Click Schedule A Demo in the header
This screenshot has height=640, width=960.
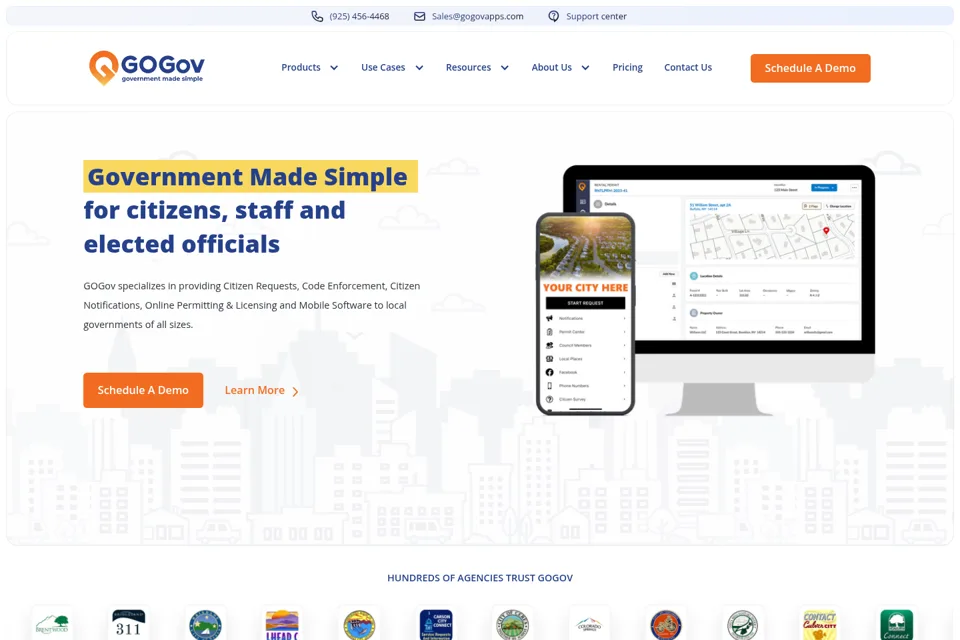coord(810,68)
